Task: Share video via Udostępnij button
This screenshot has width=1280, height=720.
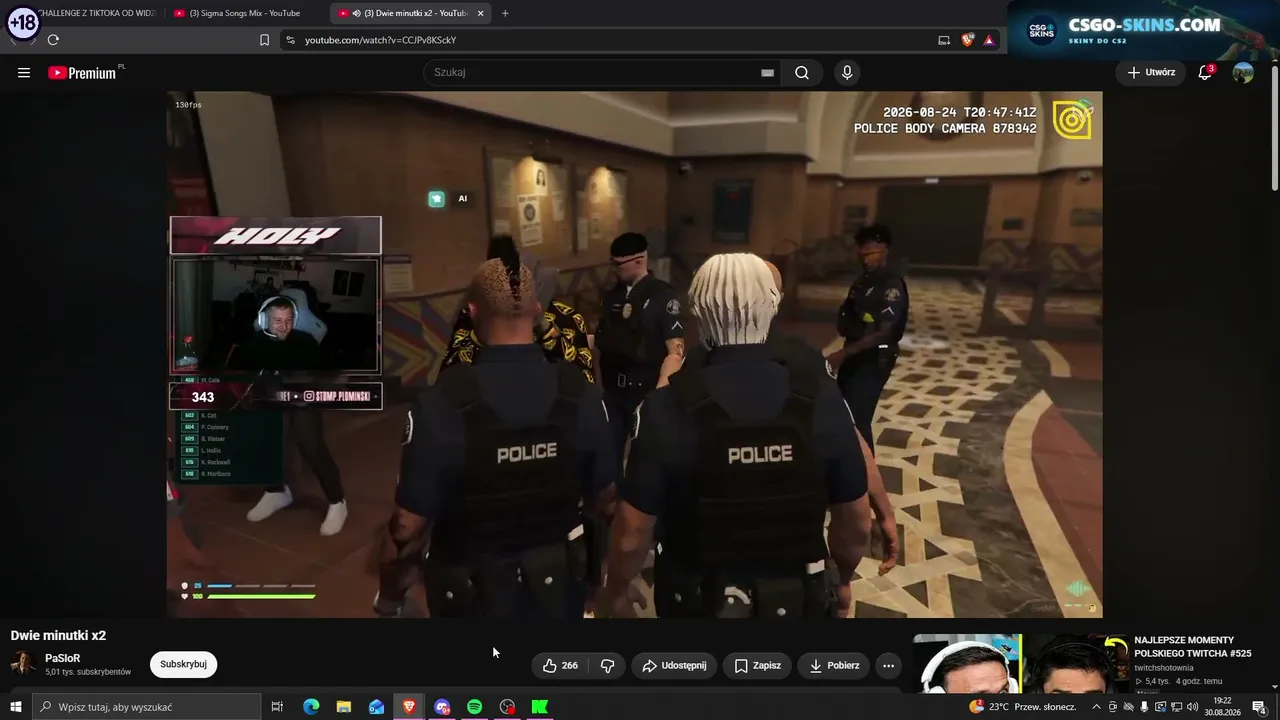Action: 674,665
